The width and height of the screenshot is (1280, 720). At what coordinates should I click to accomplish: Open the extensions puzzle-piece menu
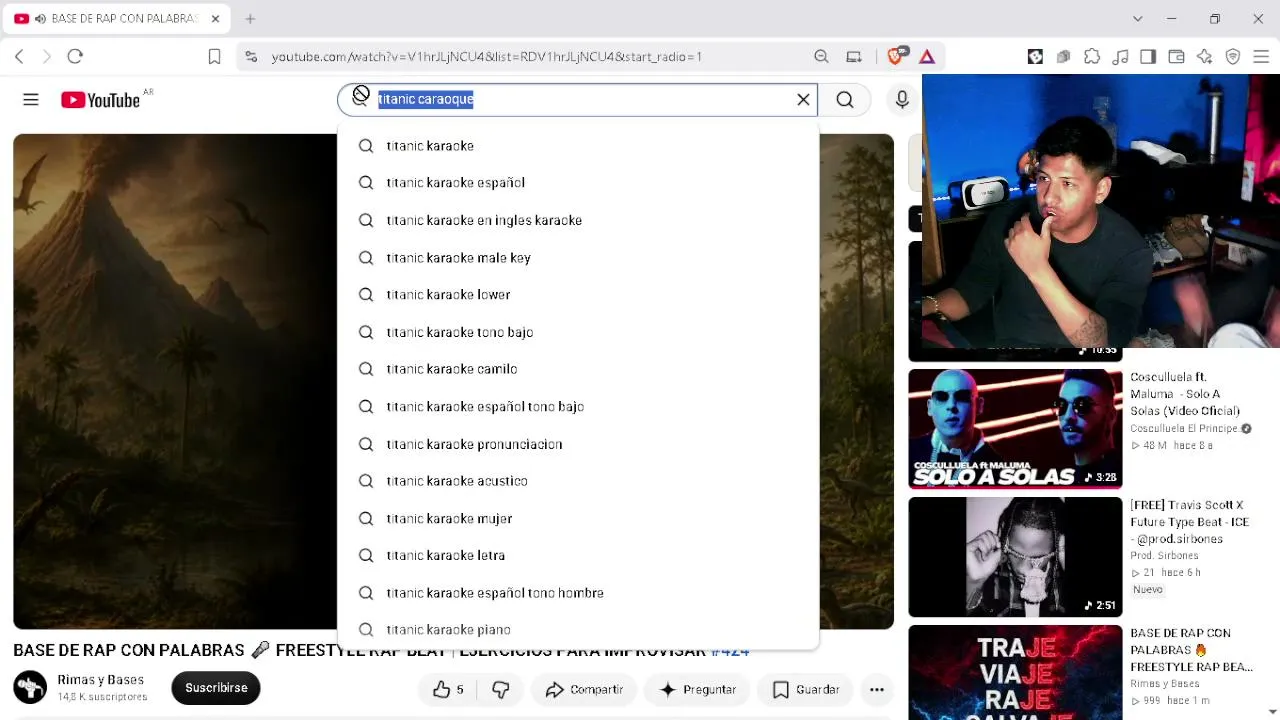1092,57
